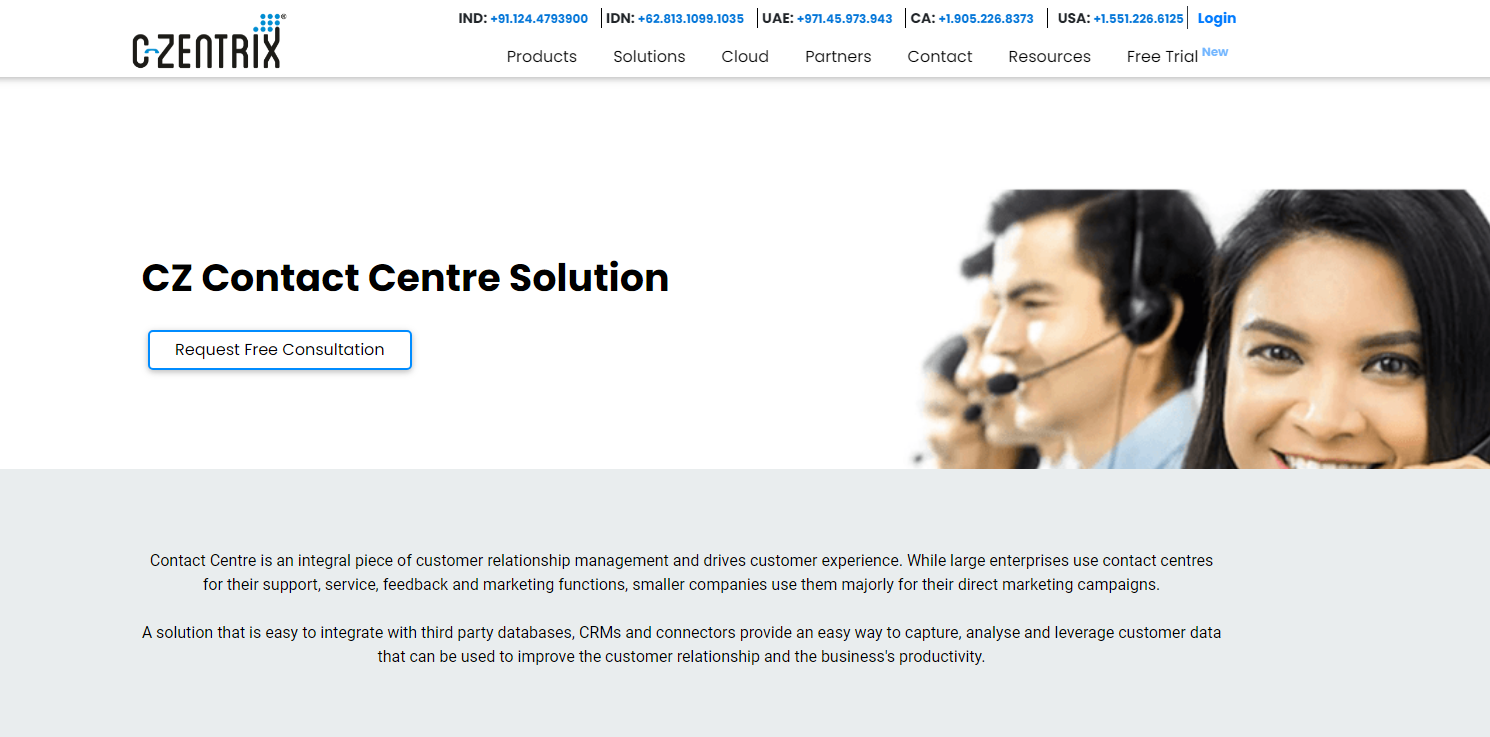The image size is (1490, 737).
Task: Open the Solutions menu
Action: click(649, 57)
